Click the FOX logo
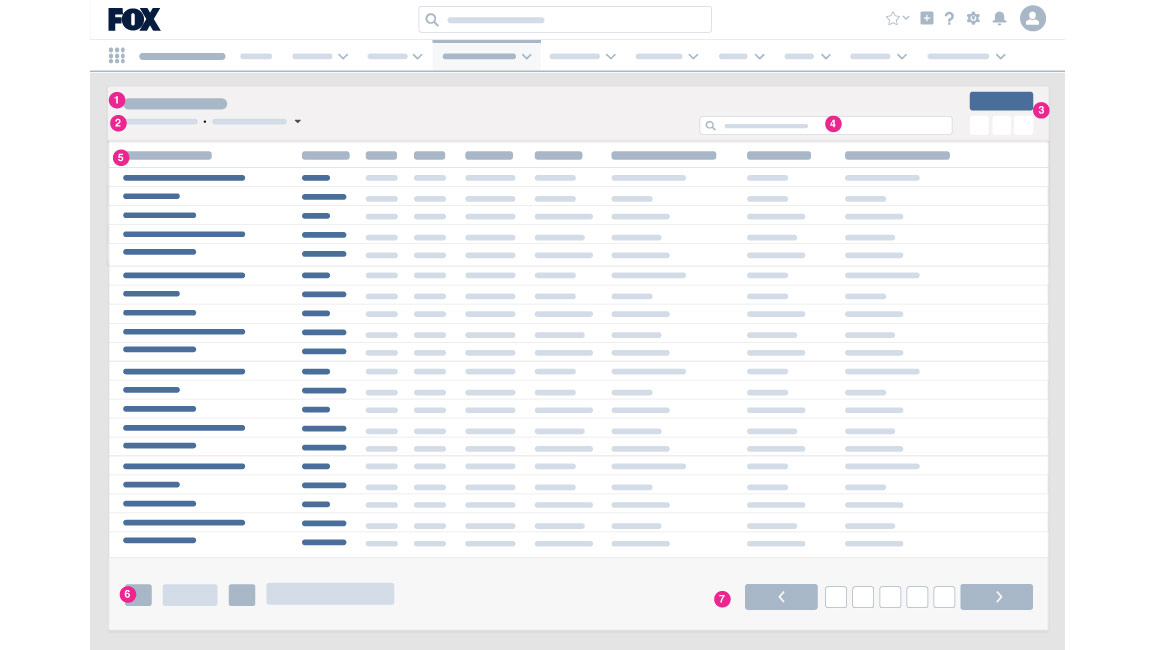Screen dimensions: 1155x650 click(134, 19)
